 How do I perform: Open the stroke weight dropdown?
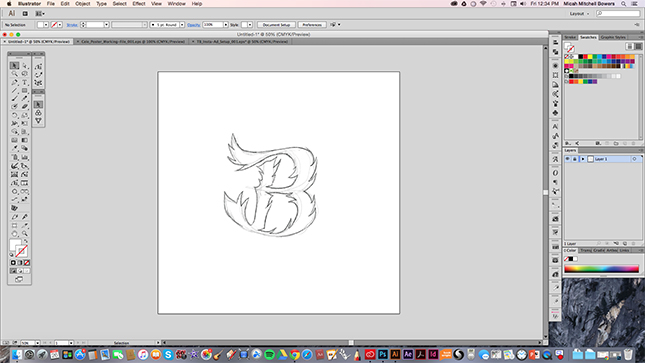pos(107,25)
